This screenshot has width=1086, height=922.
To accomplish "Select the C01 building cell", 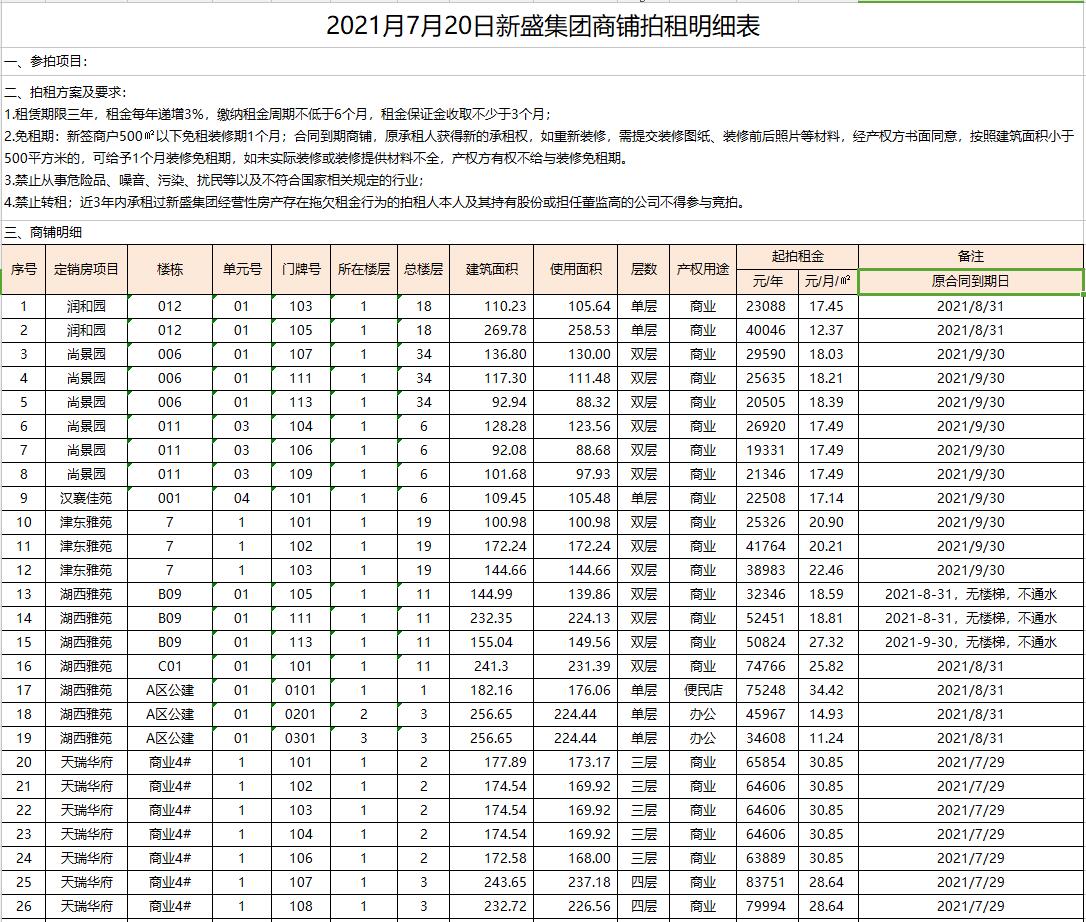I will click(x=170, y=666).
